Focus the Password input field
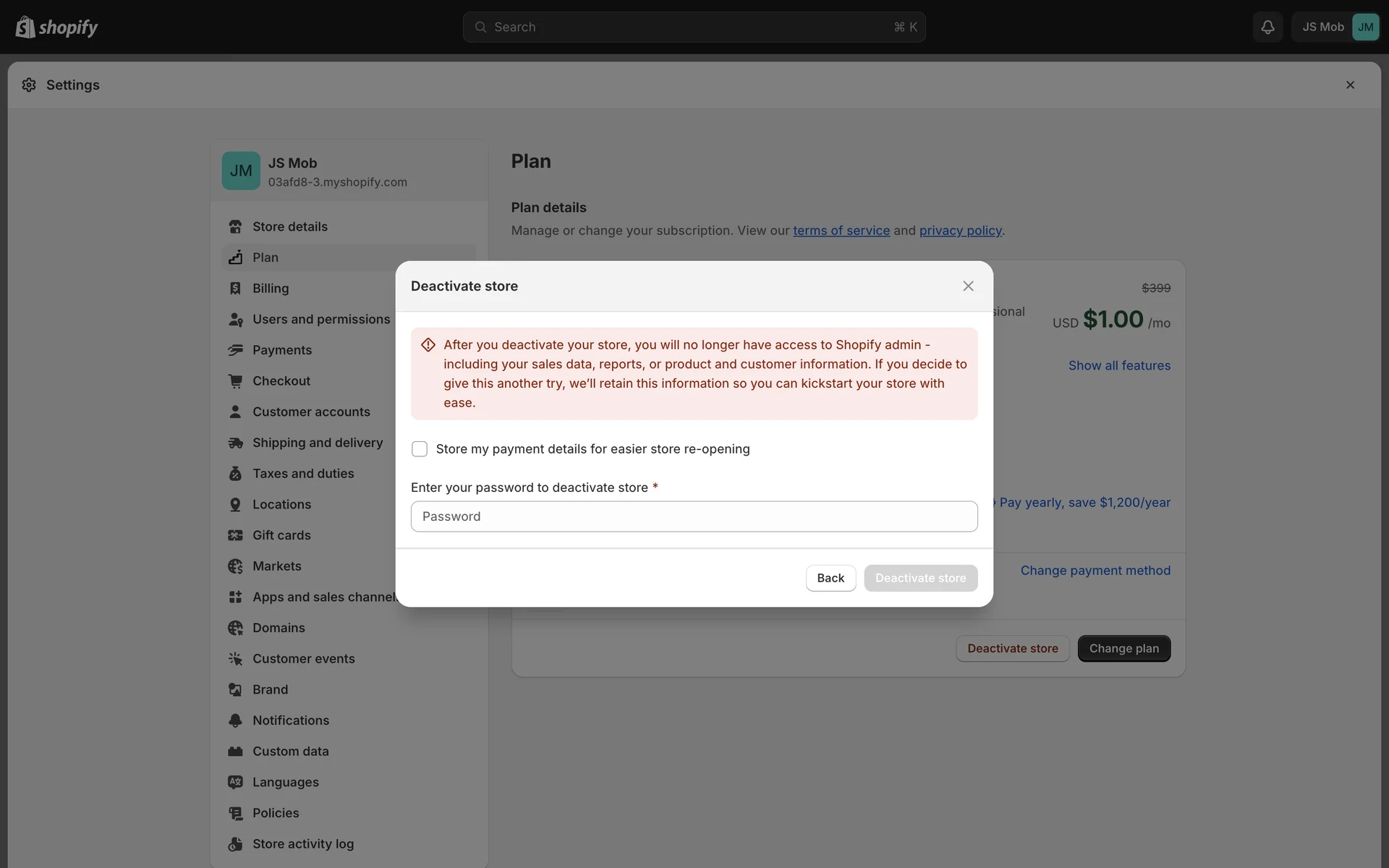Image resolution: width=1389 pixels, height=868 pixels. pyautogui.click(x=694, y=516)
